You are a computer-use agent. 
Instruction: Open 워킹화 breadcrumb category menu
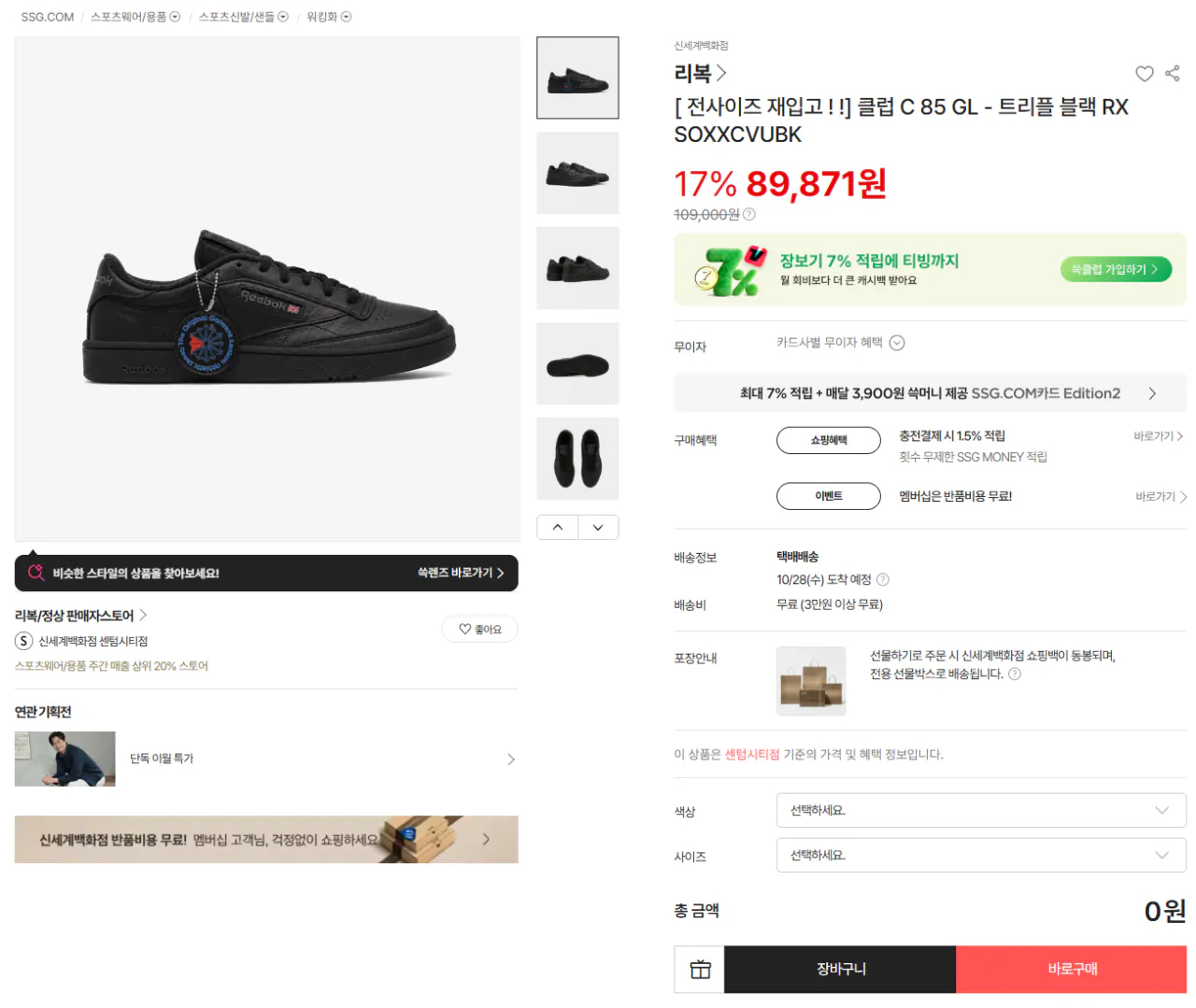(329, 17)
